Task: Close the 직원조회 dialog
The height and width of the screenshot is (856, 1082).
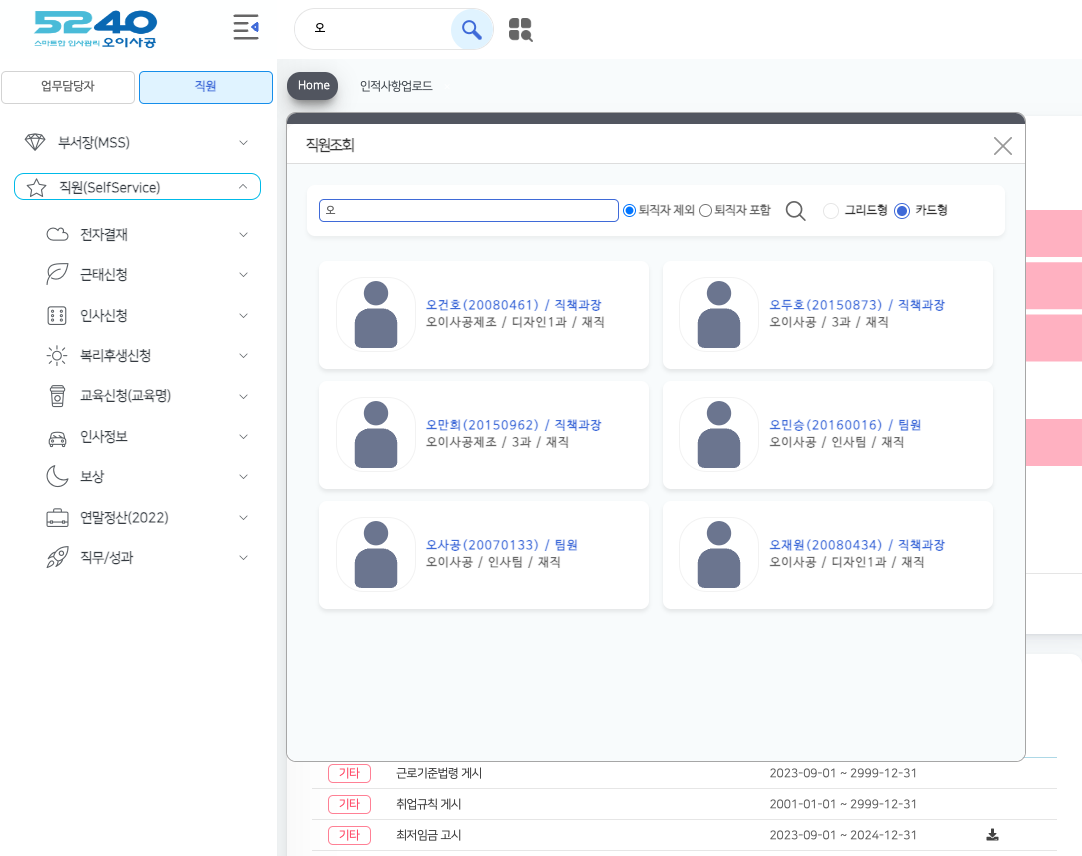Action: [1002, 146]
